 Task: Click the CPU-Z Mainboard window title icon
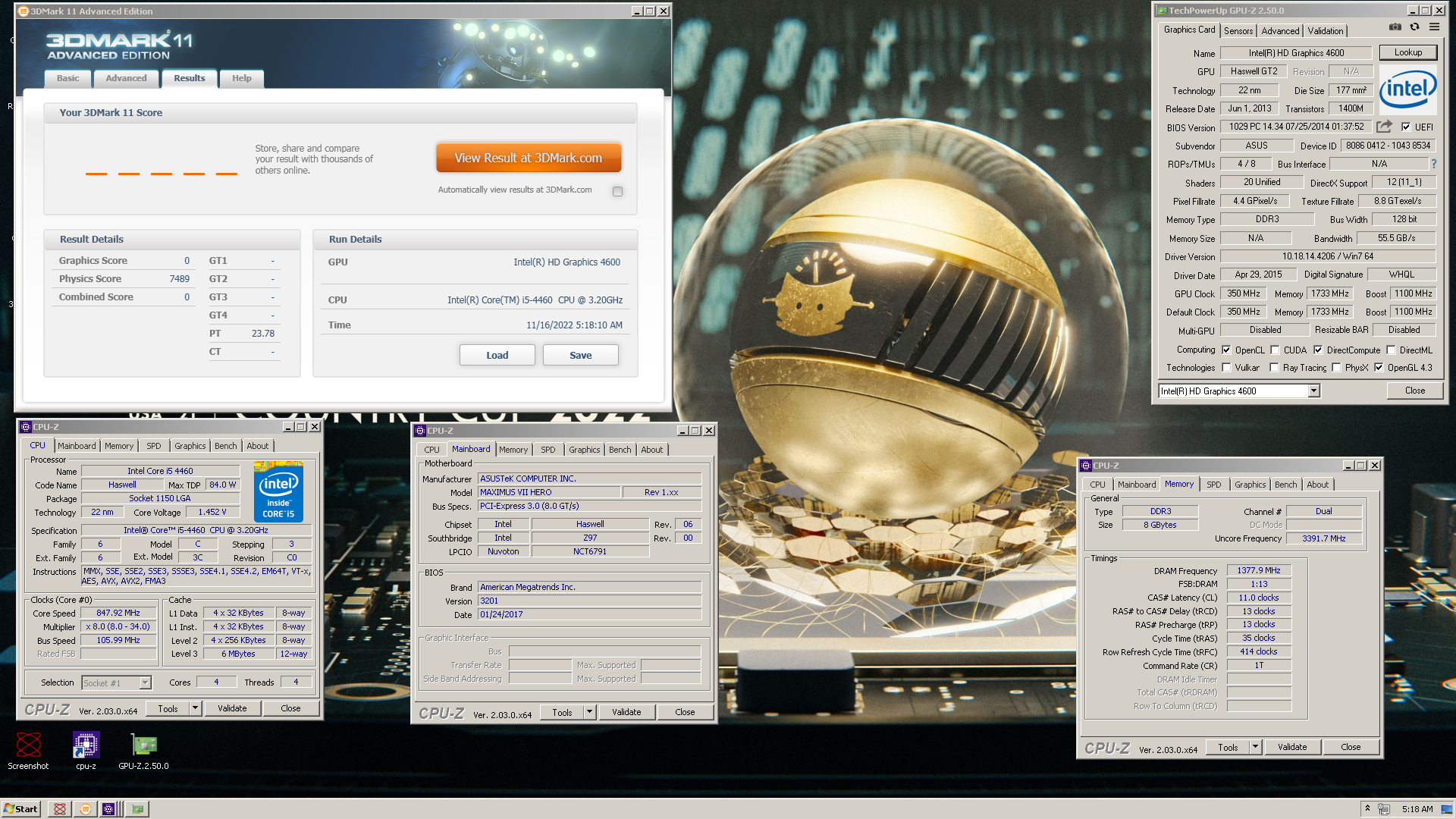point(420,431)
